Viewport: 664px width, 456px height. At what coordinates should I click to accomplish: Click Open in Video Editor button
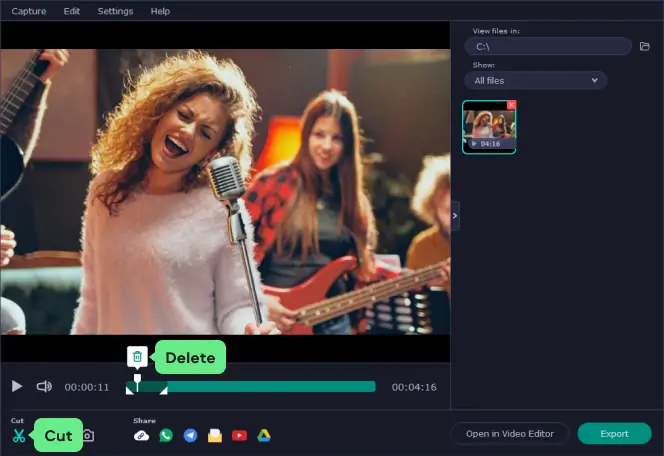tap(509, 434)
